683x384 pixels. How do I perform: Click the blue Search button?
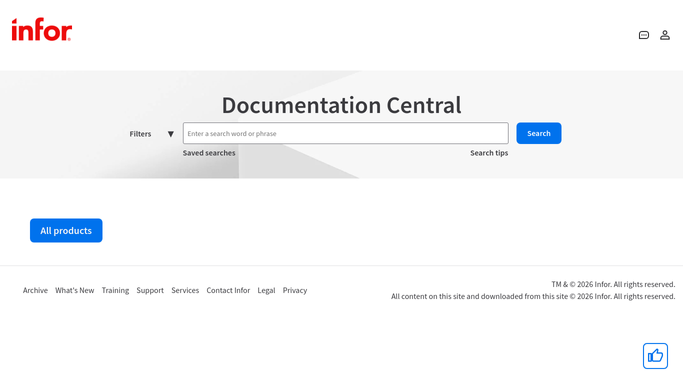539,133
